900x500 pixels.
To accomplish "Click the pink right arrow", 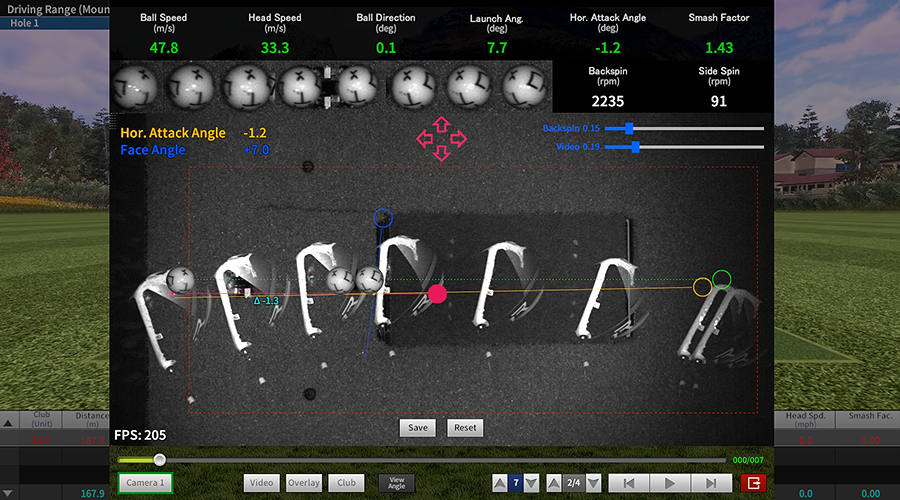I will click(x=458, y=139).
